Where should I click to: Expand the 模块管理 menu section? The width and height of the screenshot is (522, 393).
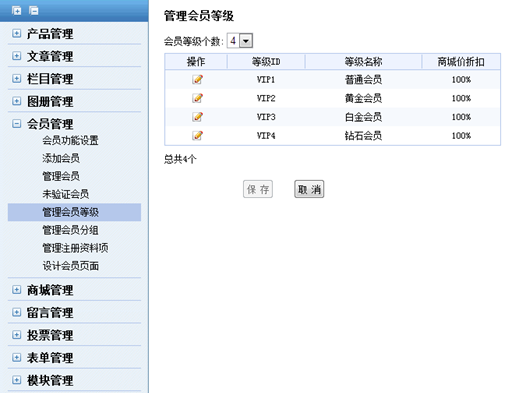pos(16,380)
